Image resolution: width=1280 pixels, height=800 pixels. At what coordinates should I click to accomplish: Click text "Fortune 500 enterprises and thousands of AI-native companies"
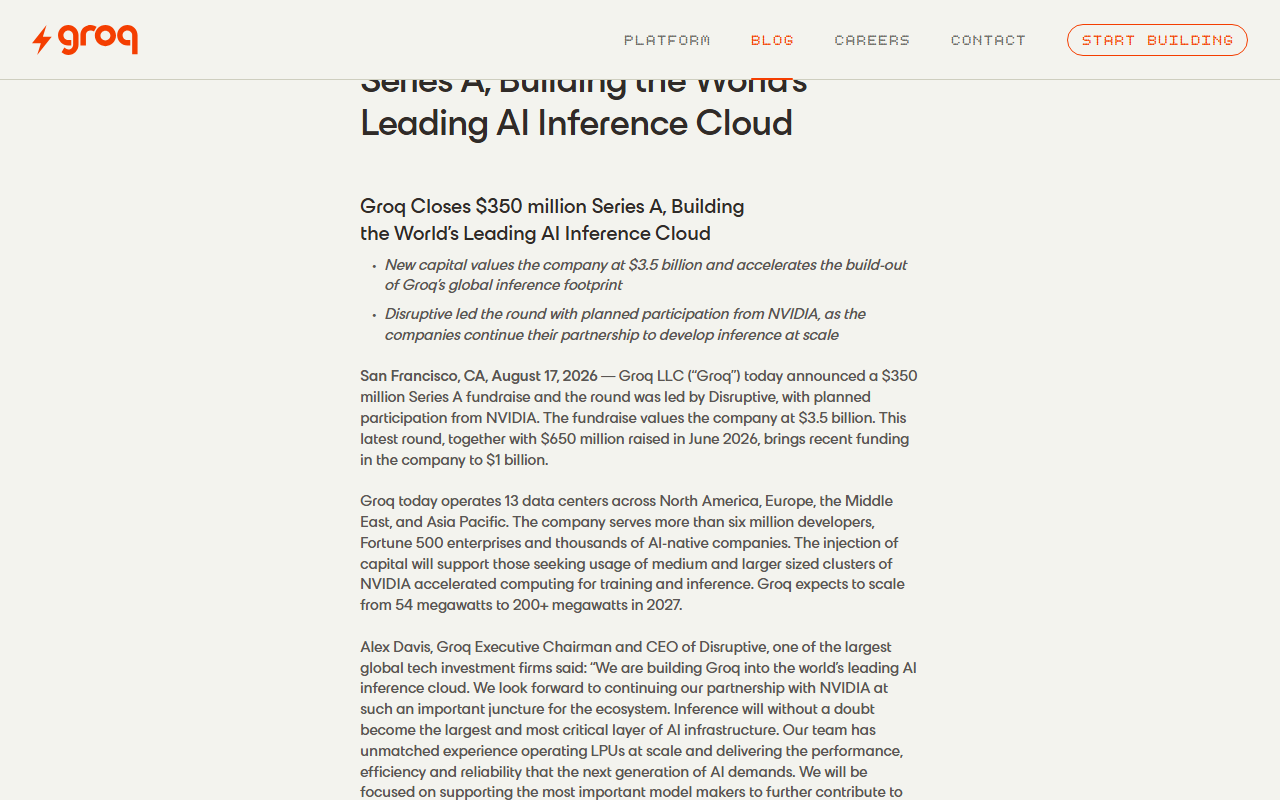coord(576,543)
